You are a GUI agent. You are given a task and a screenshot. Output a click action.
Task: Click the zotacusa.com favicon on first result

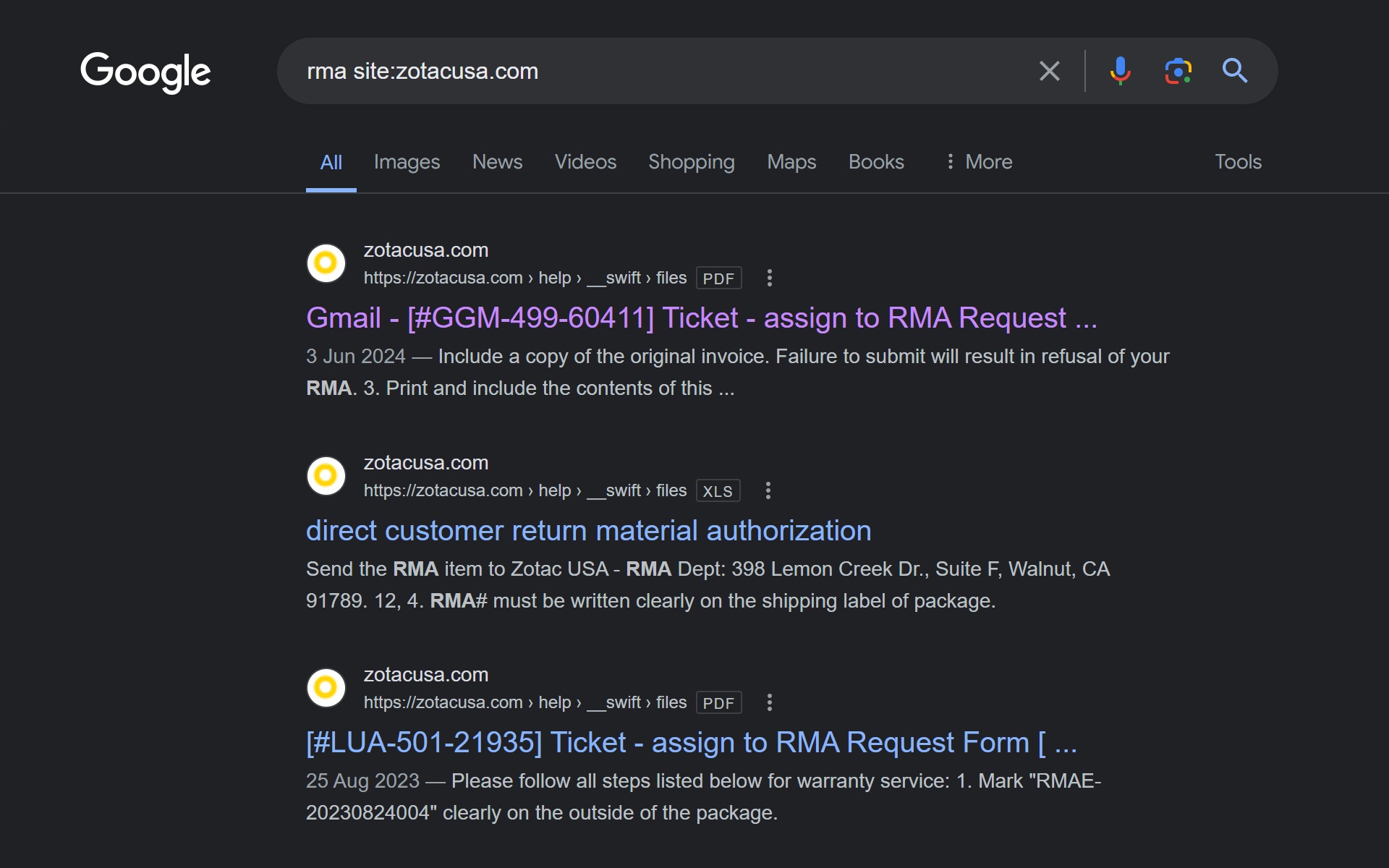327,263
